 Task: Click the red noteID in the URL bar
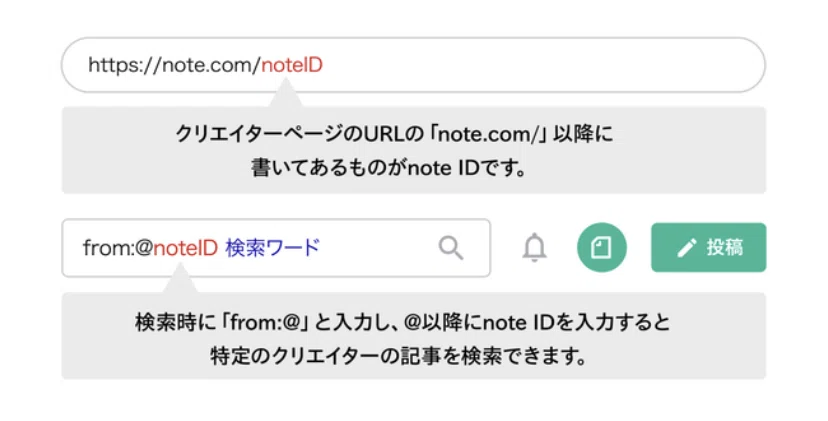(292, 65)
